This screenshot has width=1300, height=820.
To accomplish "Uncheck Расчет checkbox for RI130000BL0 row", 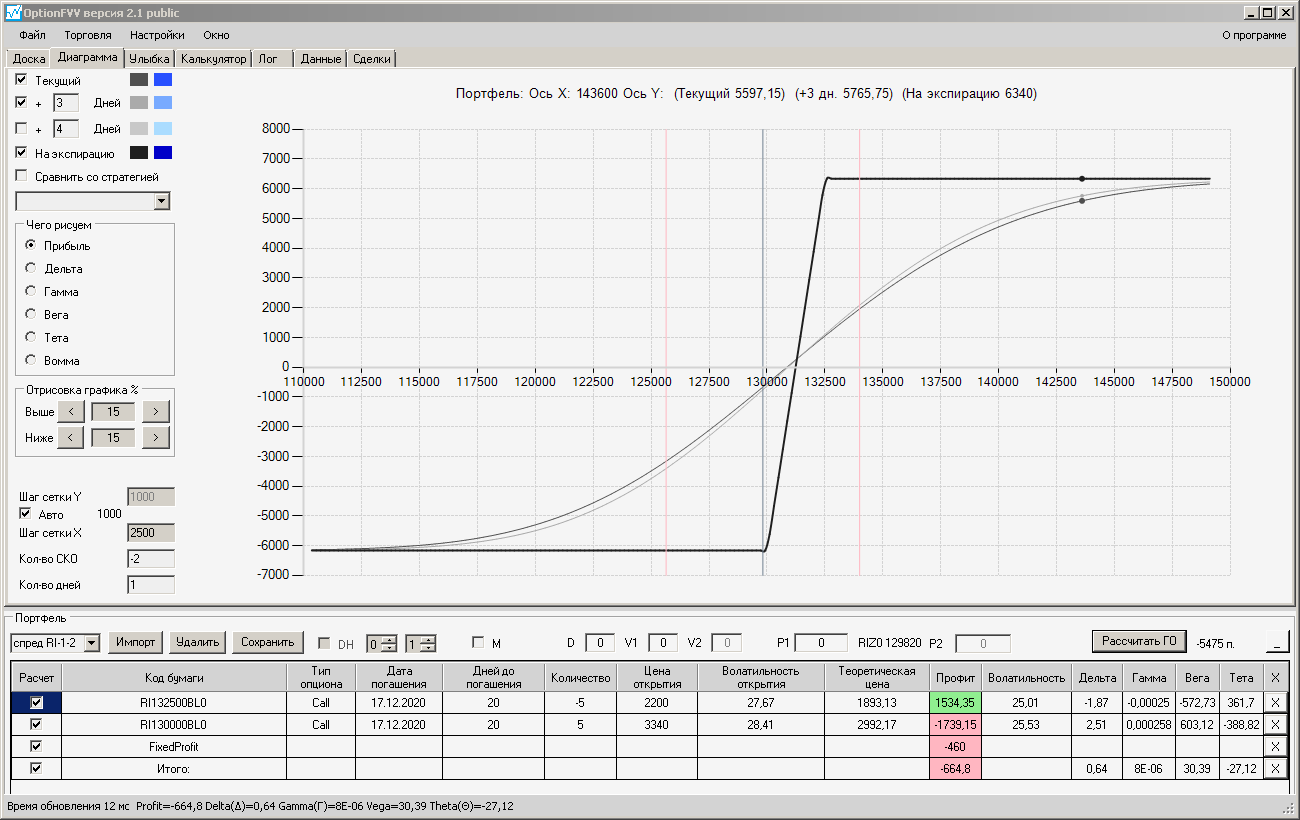I will pos(37,725).
